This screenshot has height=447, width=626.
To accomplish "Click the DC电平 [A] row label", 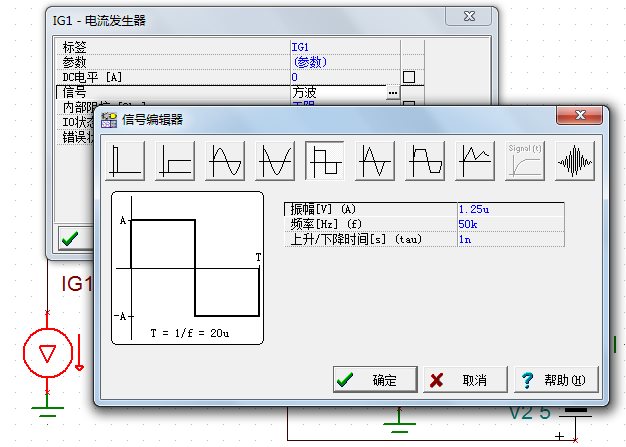I will (x=93, y=77).
